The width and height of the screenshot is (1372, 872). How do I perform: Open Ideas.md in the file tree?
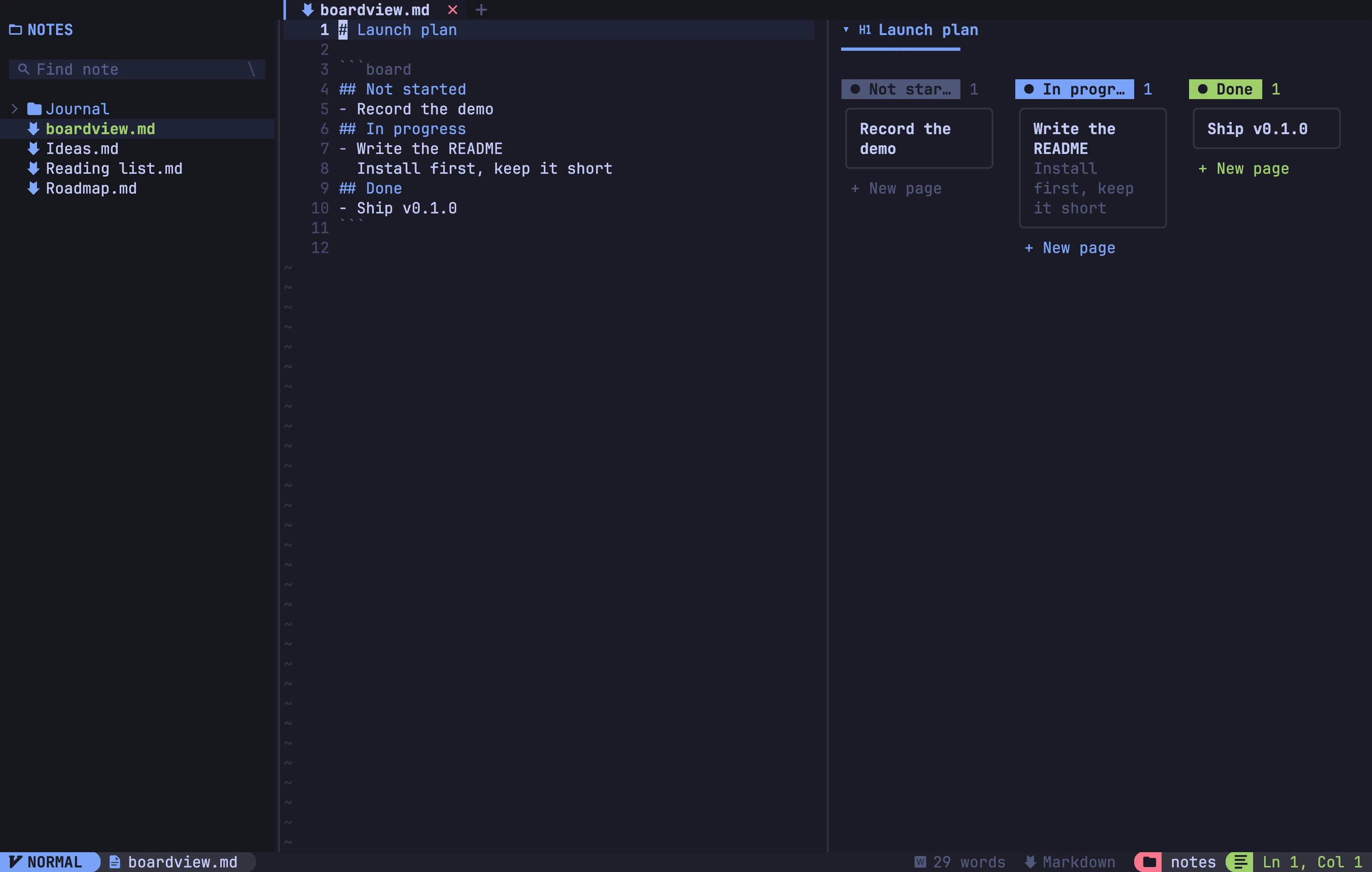[x=82, y=148]
